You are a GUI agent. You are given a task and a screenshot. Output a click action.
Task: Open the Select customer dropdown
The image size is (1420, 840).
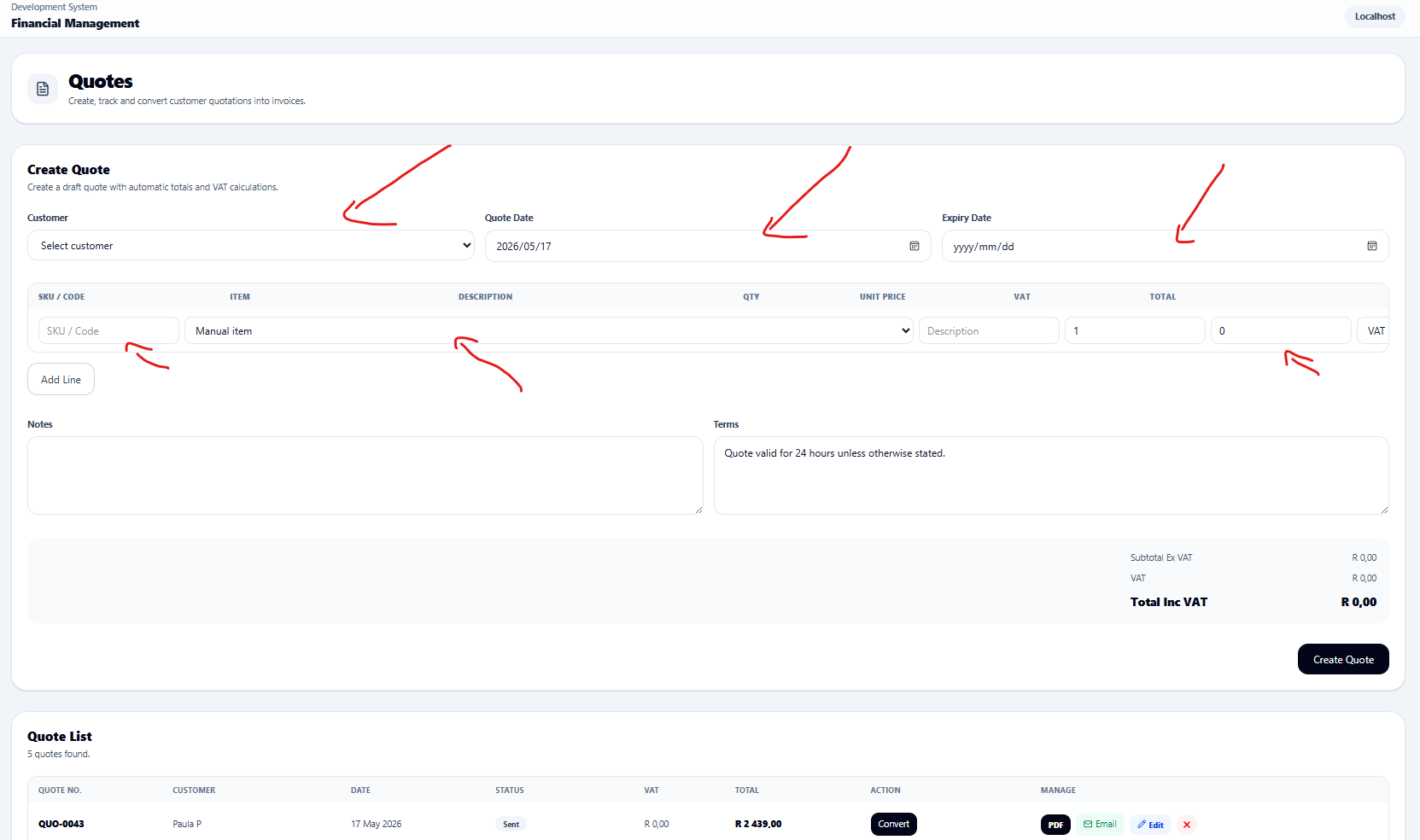(x=251, y=245)
